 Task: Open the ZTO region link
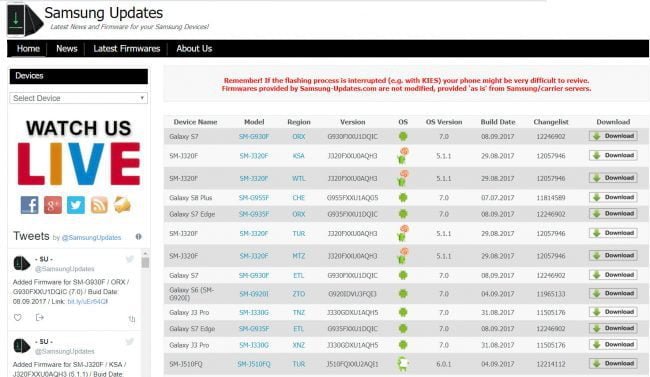[x=298, y=294]
